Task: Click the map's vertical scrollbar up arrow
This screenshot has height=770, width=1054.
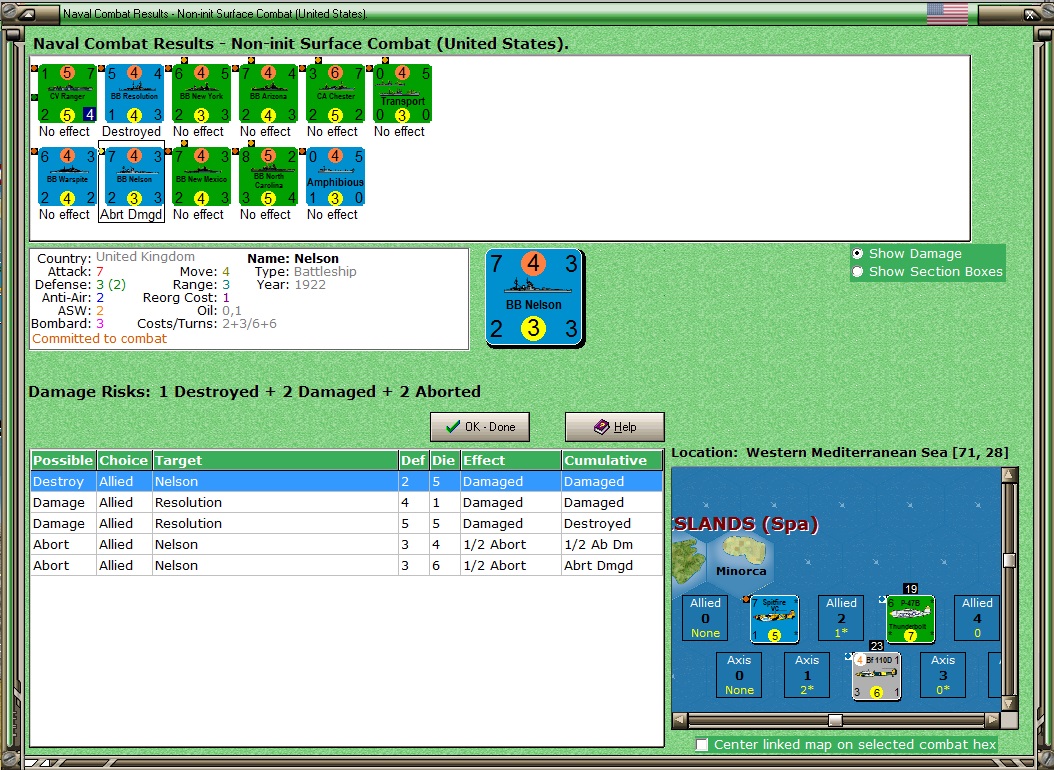Action: [1008, 475]
